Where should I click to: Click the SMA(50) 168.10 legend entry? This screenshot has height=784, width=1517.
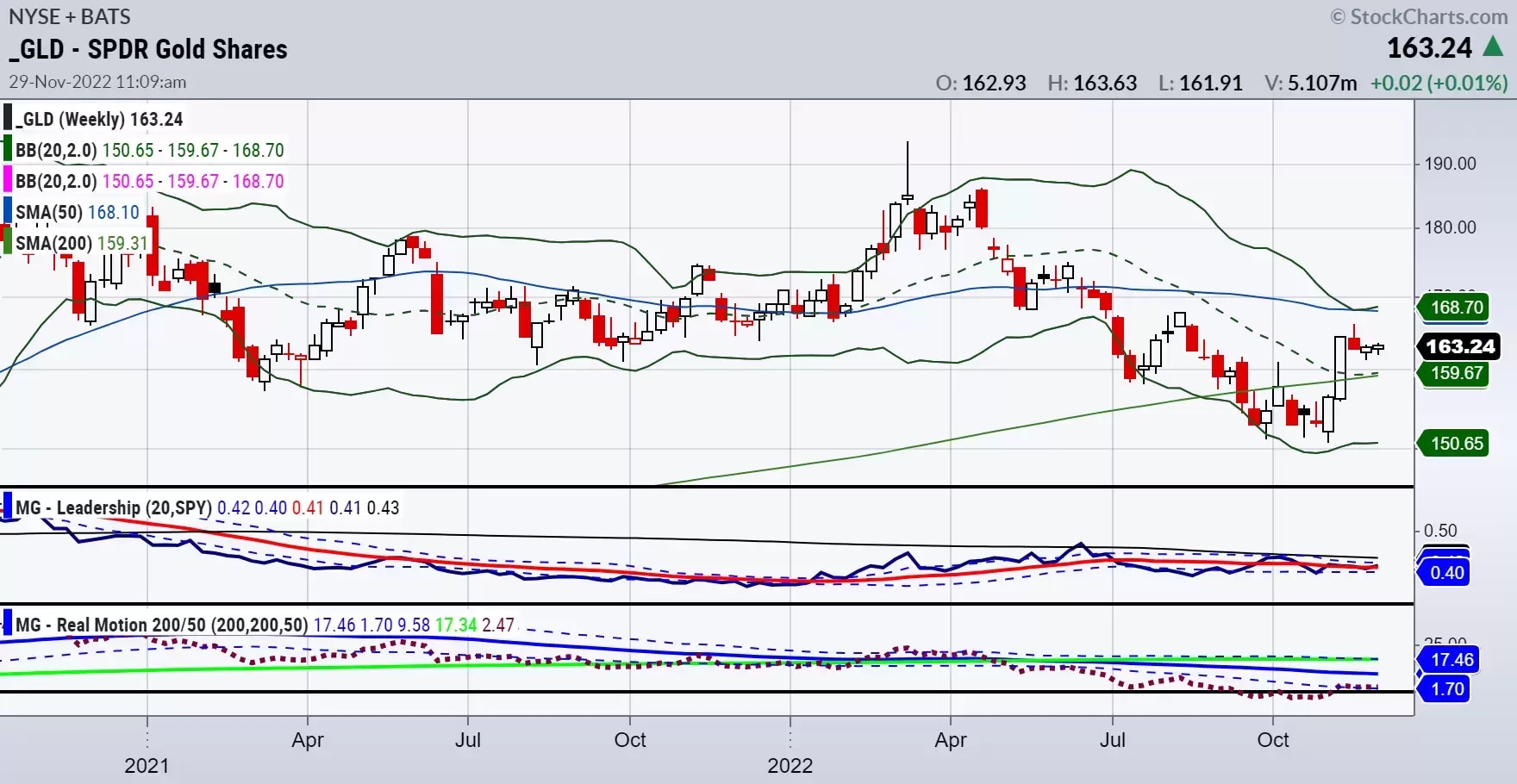(78, 212)
